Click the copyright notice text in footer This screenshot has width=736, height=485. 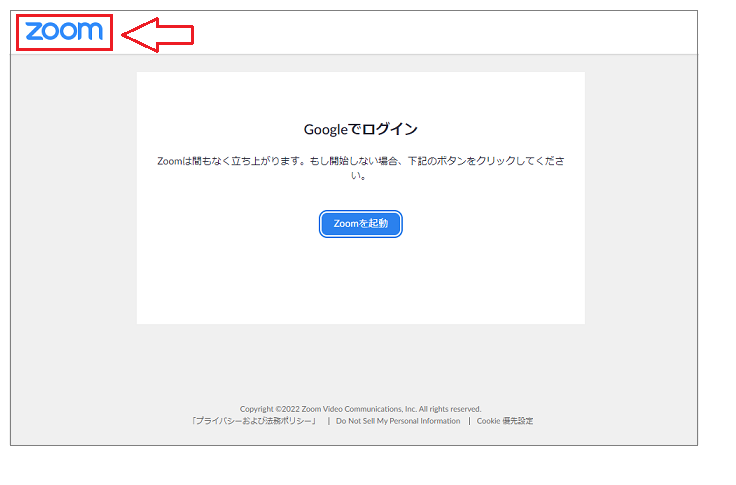tap(360, 409)
